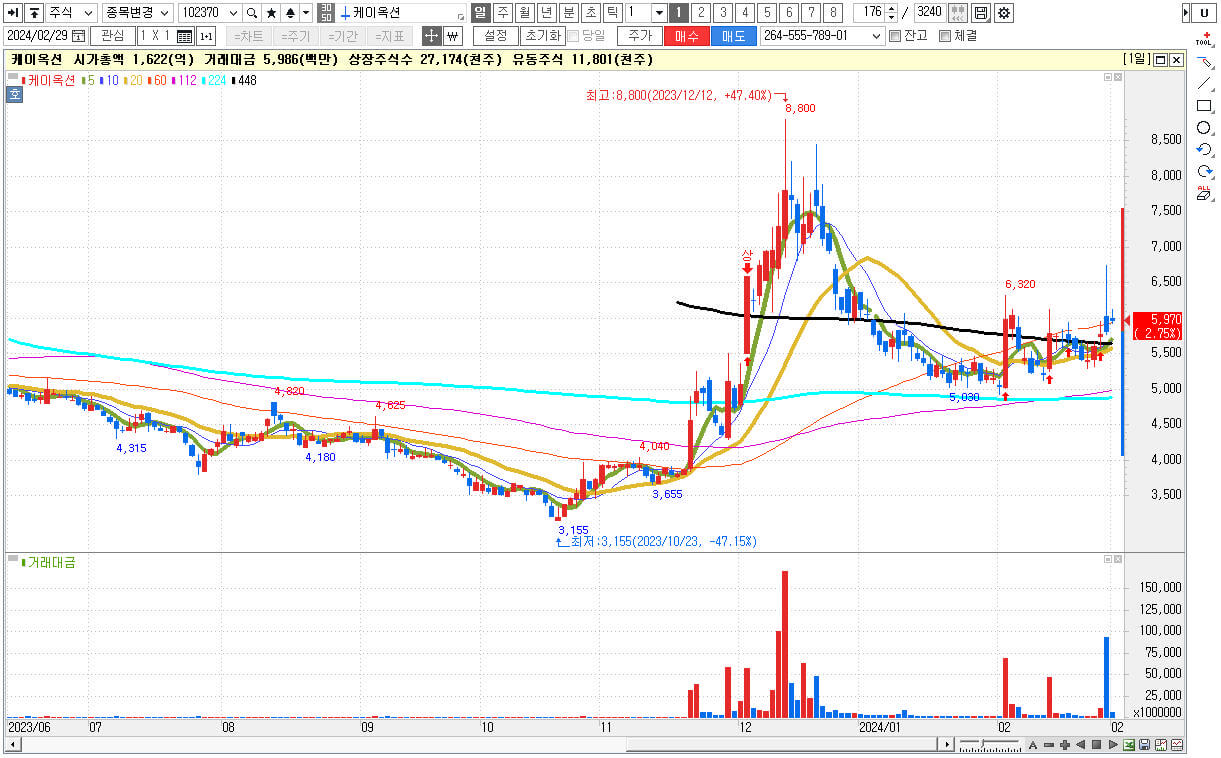Select interval preset 2
1221x758 pixels.
(700, 13)
